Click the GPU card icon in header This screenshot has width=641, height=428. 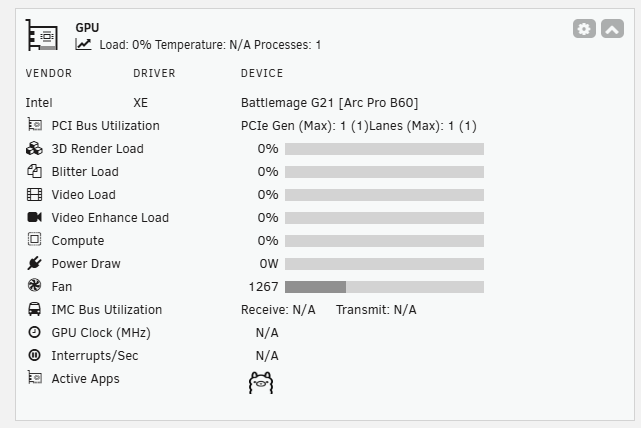point(42,35)
